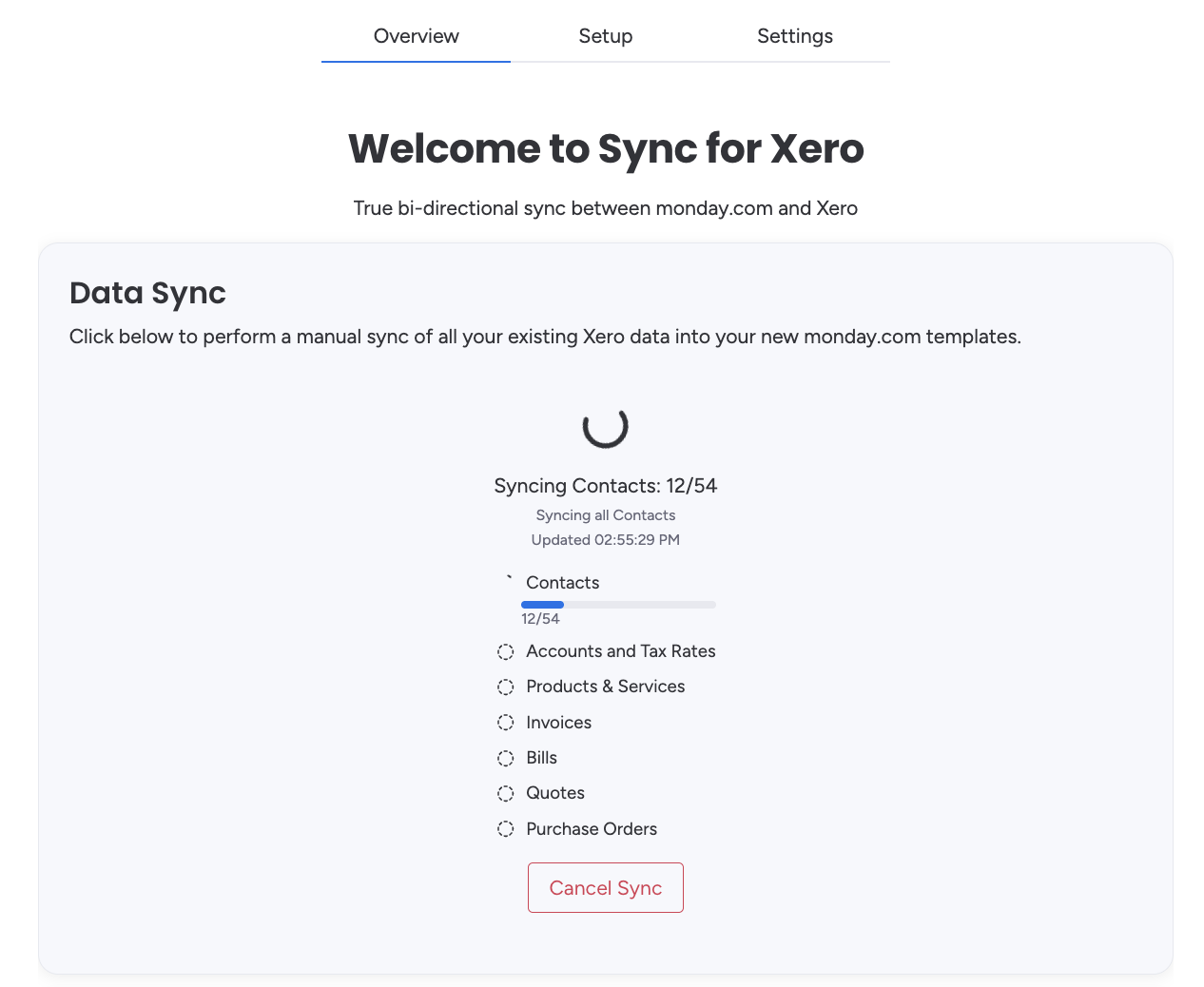Click the large loading spinner above the sync status
Screen dimensions: 1204x987
point(606,428)
